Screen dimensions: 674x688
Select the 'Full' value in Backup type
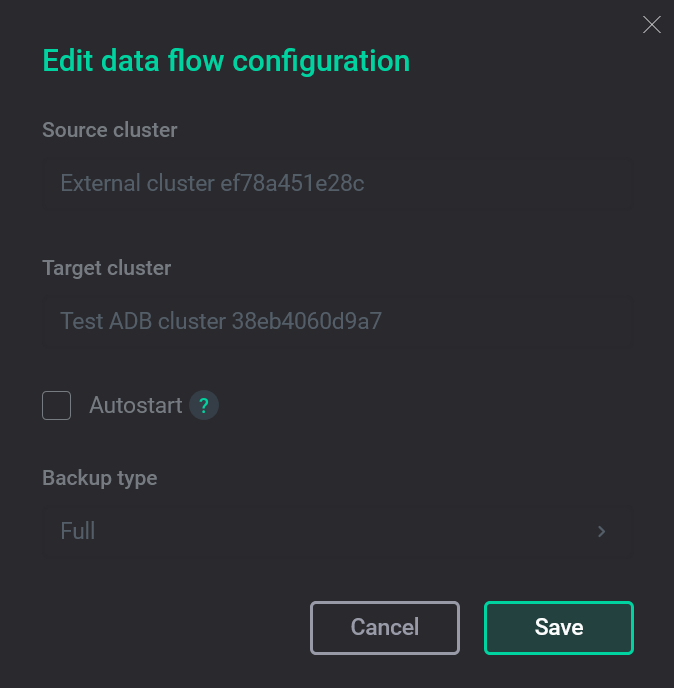pos(78,531)
